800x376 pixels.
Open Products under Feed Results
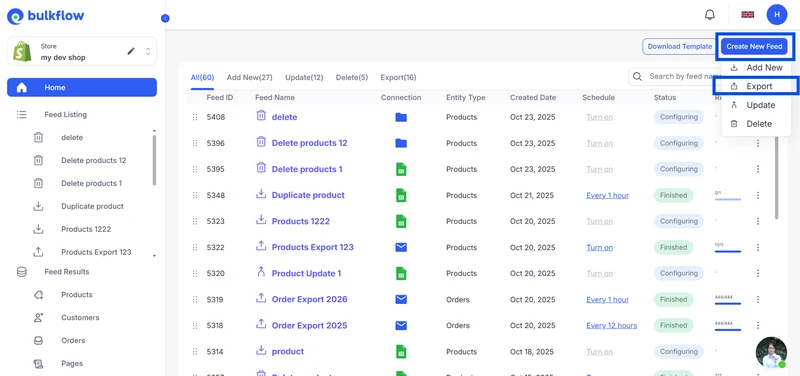pos(77,294)
